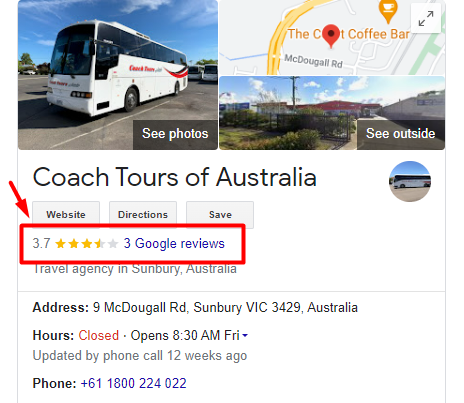Click the Closed hours status text
This screenshot has height=403, width=464.
tap(99, 336)
